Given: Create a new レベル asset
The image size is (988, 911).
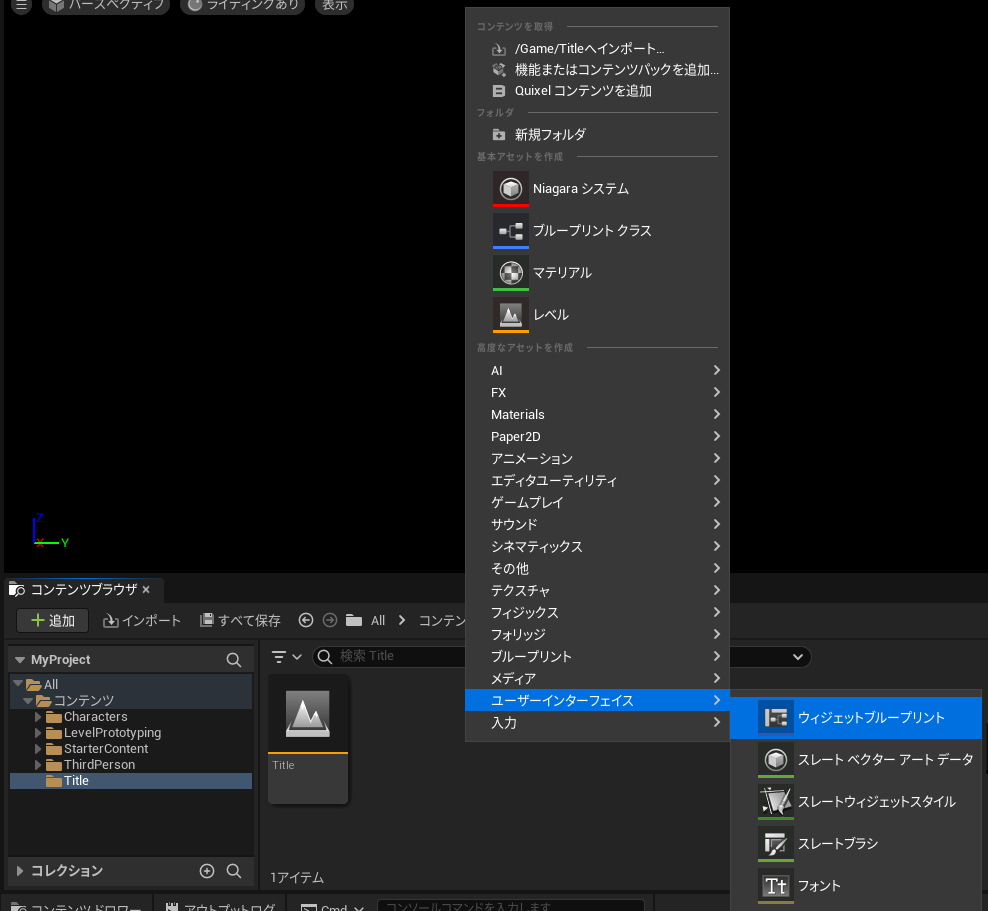Looking at the screenshot, I should point(597,314).
